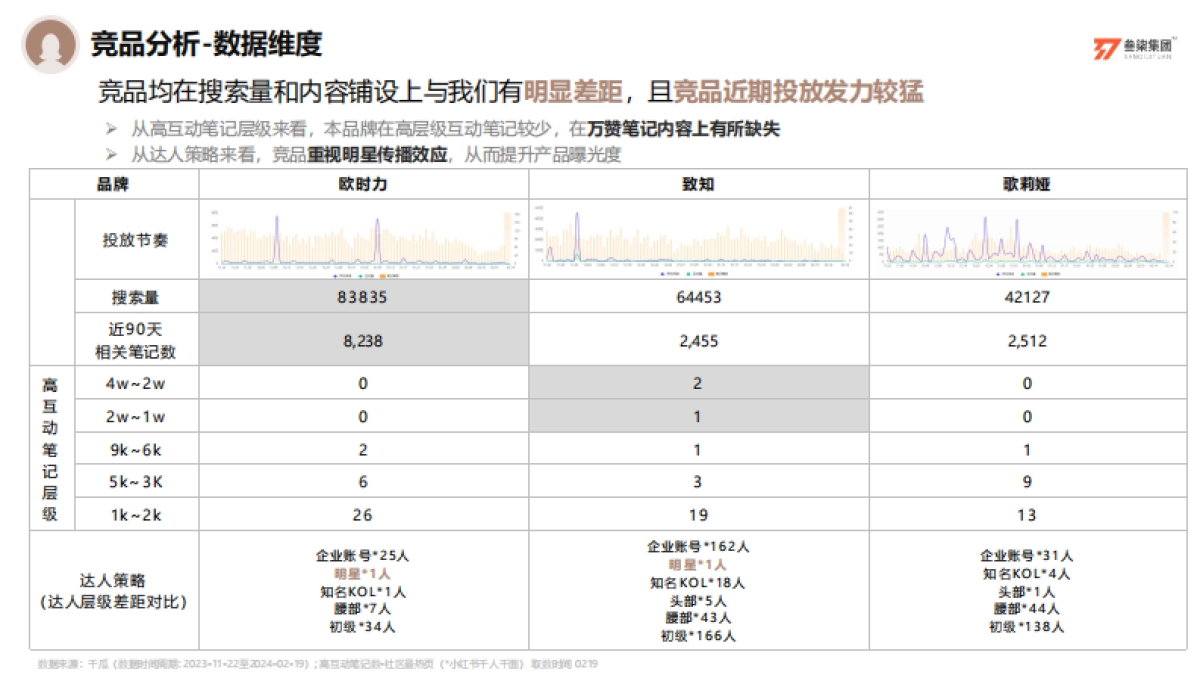Screen dimensions: 1200x675
Task: Click the circular avatar icon beside the slide title
Action: click(x=52, y=44)
